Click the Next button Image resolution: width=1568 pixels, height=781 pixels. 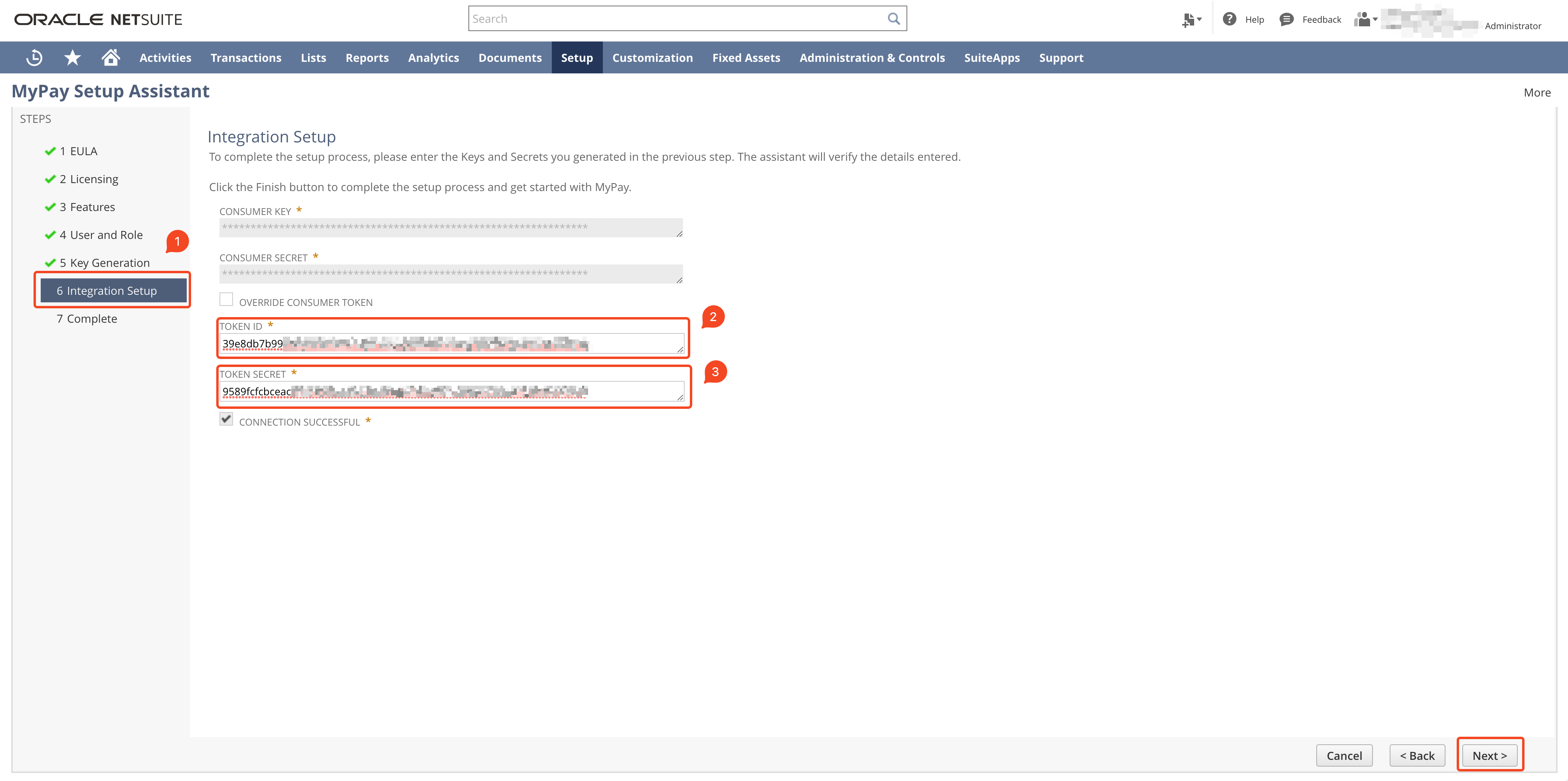1489,755
